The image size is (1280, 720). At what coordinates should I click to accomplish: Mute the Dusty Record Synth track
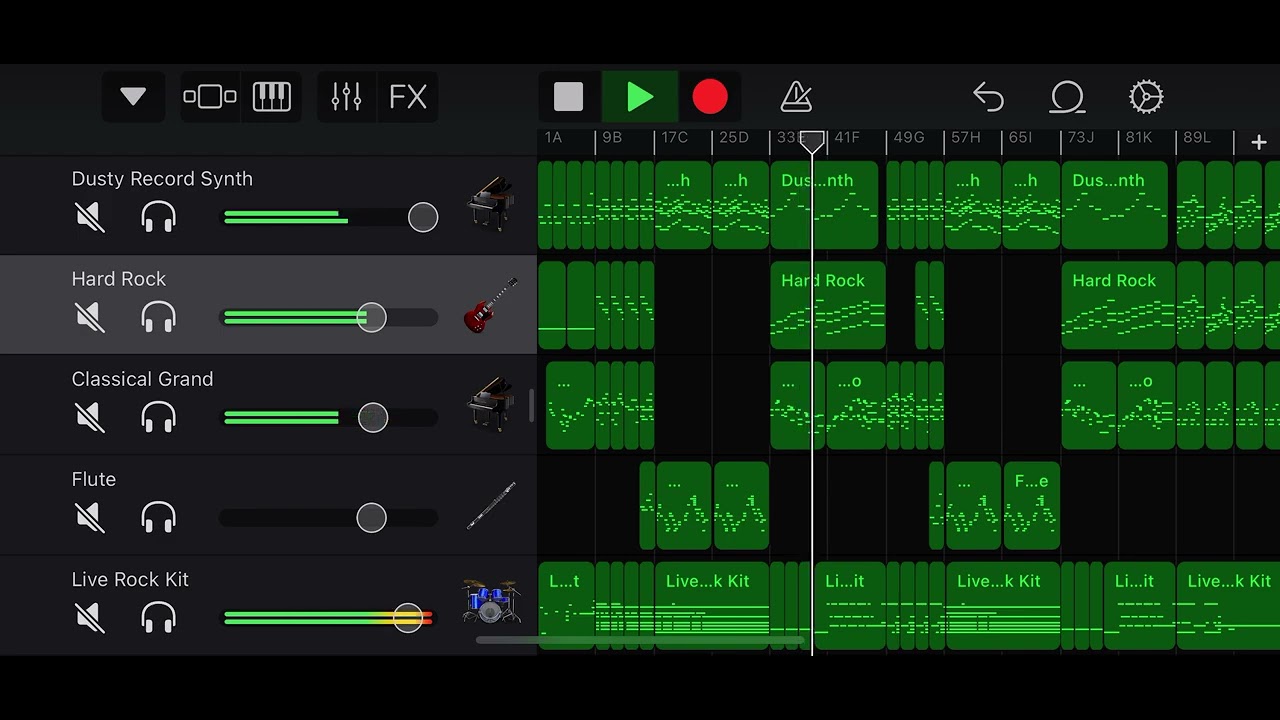coord(90,217)
